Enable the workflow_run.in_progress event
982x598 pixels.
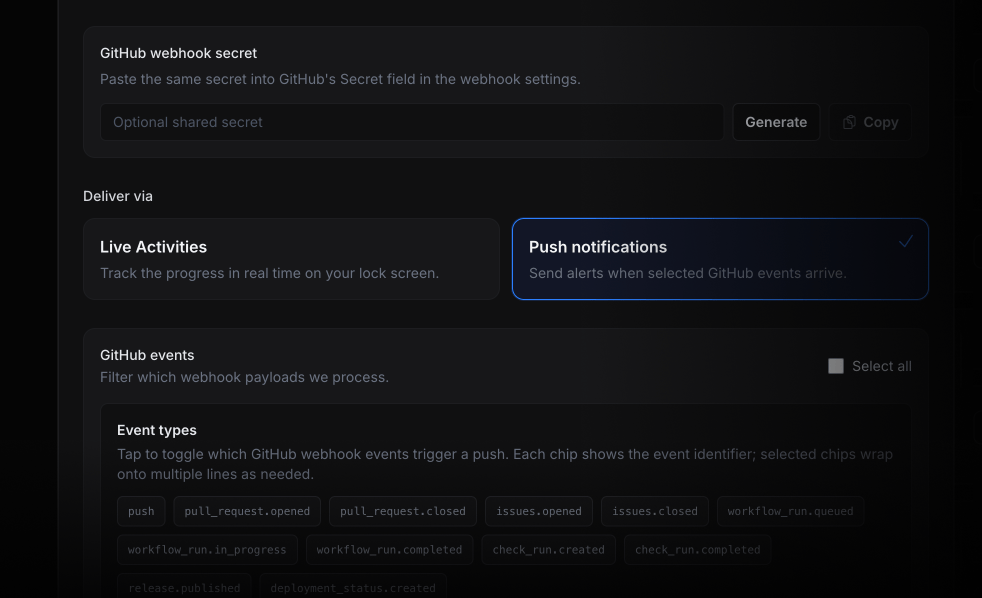coord(207,549)
